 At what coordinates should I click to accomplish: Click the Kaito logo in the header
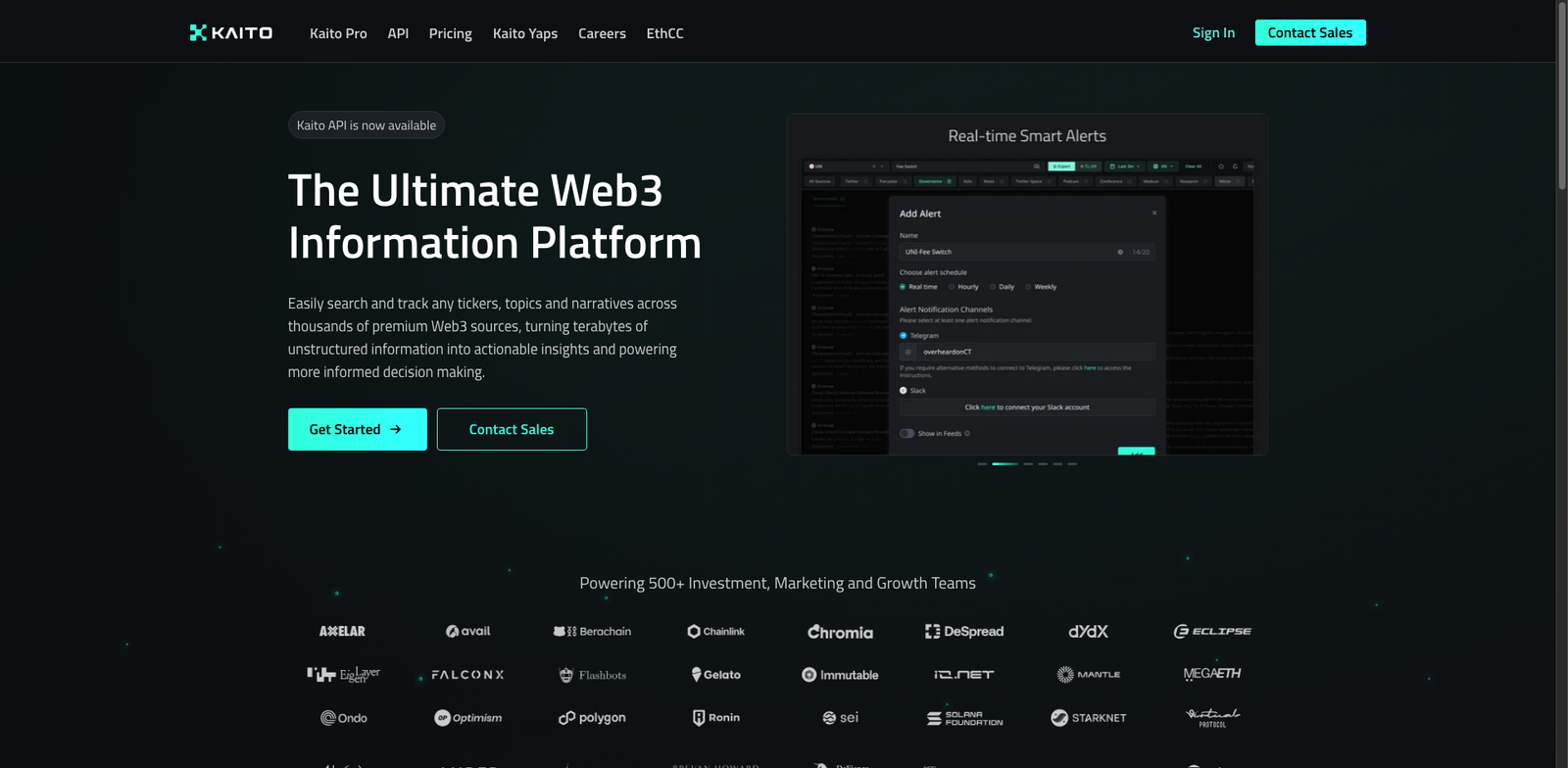[231, 32]
